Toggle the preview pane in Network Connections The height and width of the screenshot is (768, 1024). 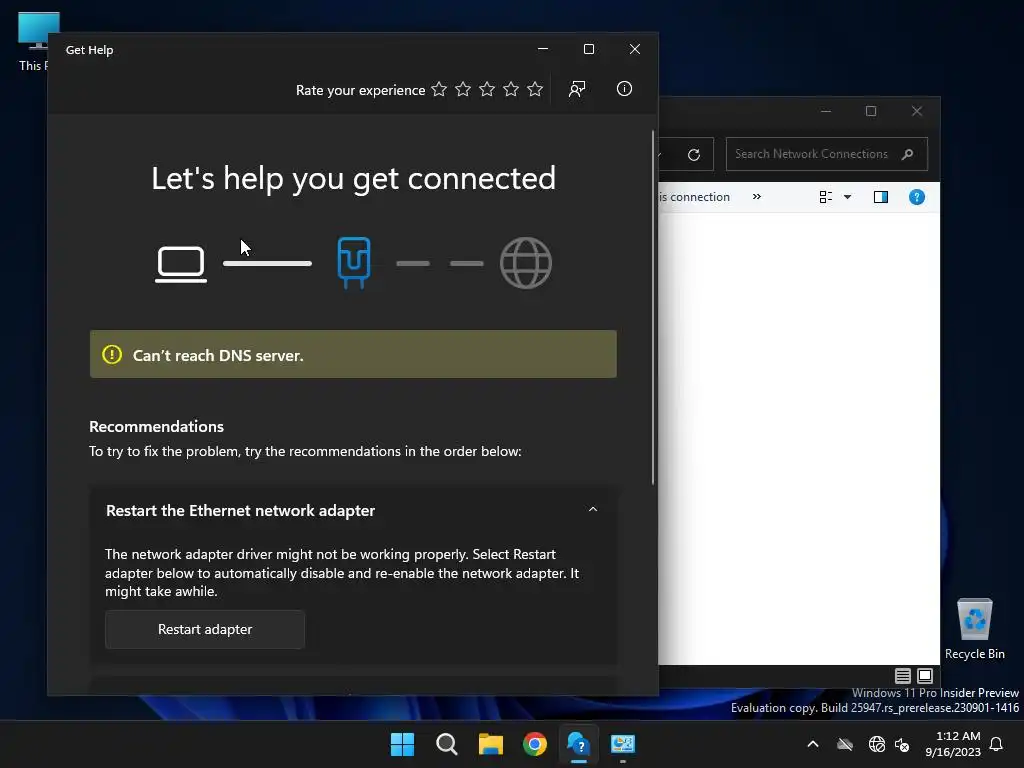point(881,197)
